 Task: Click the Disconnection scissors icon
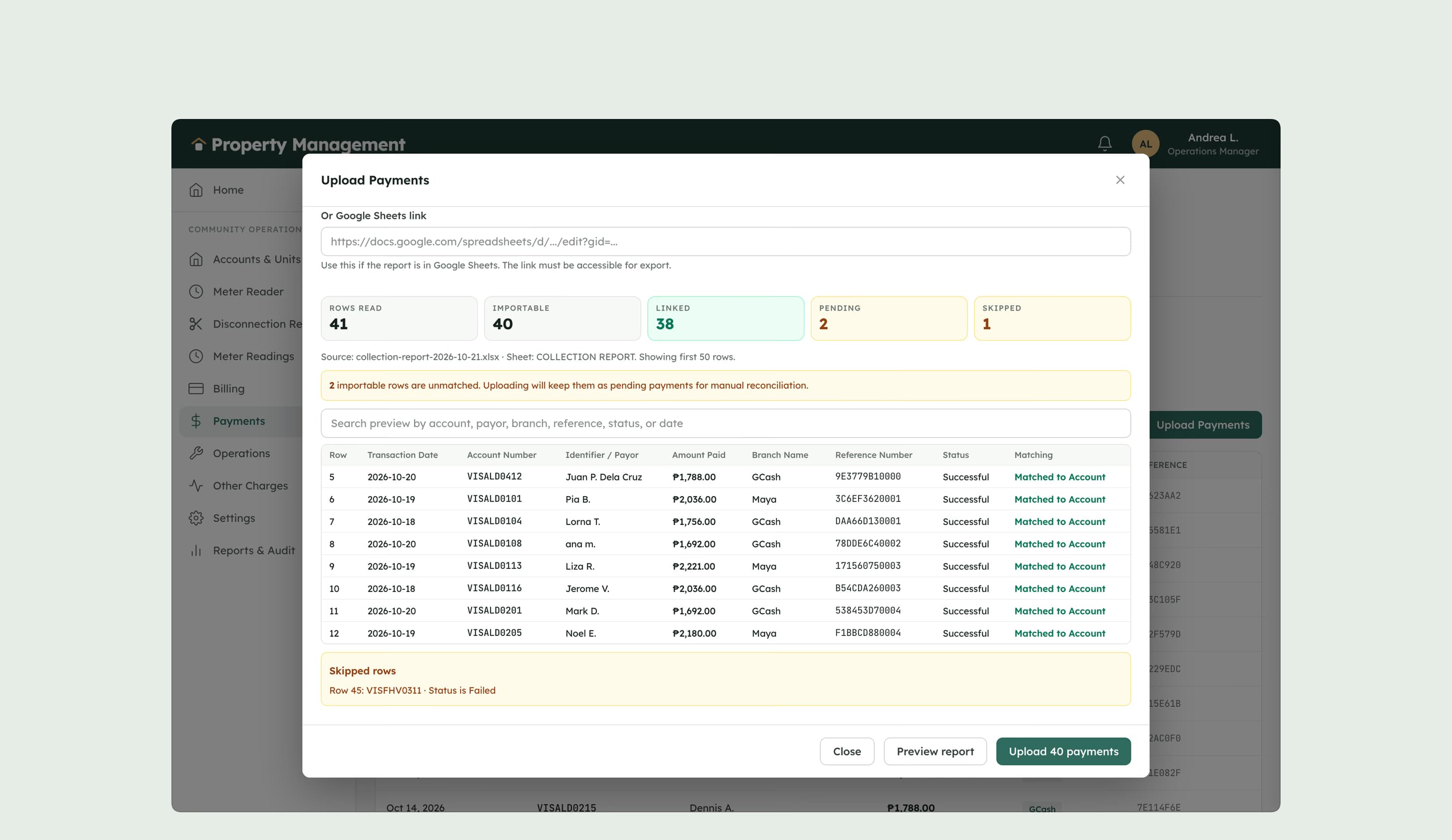[196, 324]
